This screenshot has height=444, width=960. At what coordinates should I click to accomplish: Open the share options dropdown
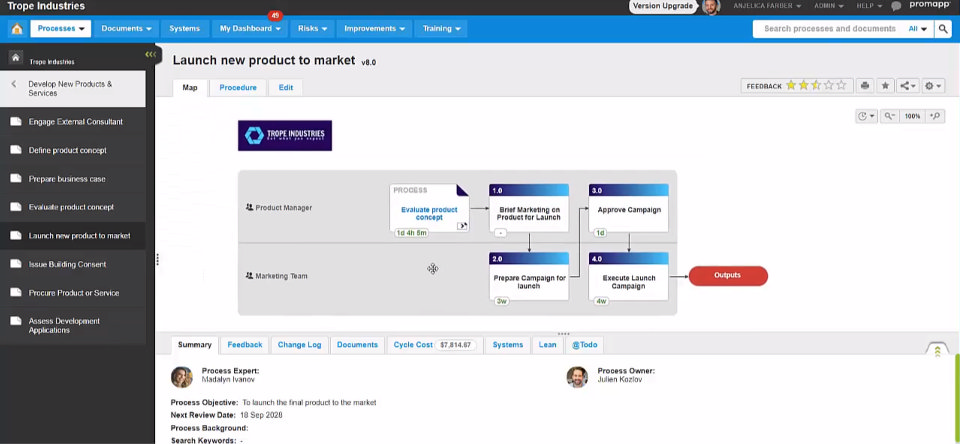click(907, 86)
